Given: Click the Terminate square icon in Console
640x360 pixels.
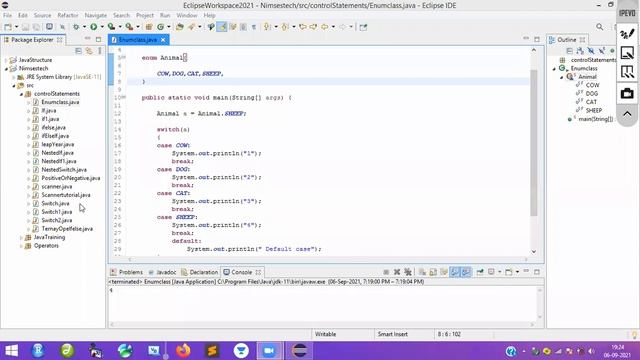Looking at the screenshot, I should pyautogui.click(x=386, y=272).
